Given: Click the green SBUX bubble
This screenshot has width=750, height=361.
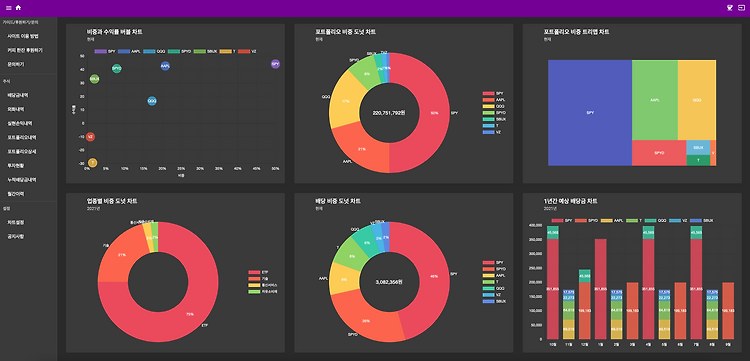Looking at the screenshot, I should [94, 79].
